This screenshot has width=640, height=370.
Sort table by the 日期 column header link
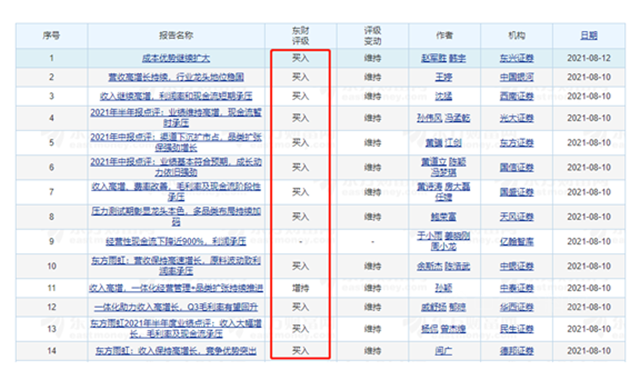point(589,35)
